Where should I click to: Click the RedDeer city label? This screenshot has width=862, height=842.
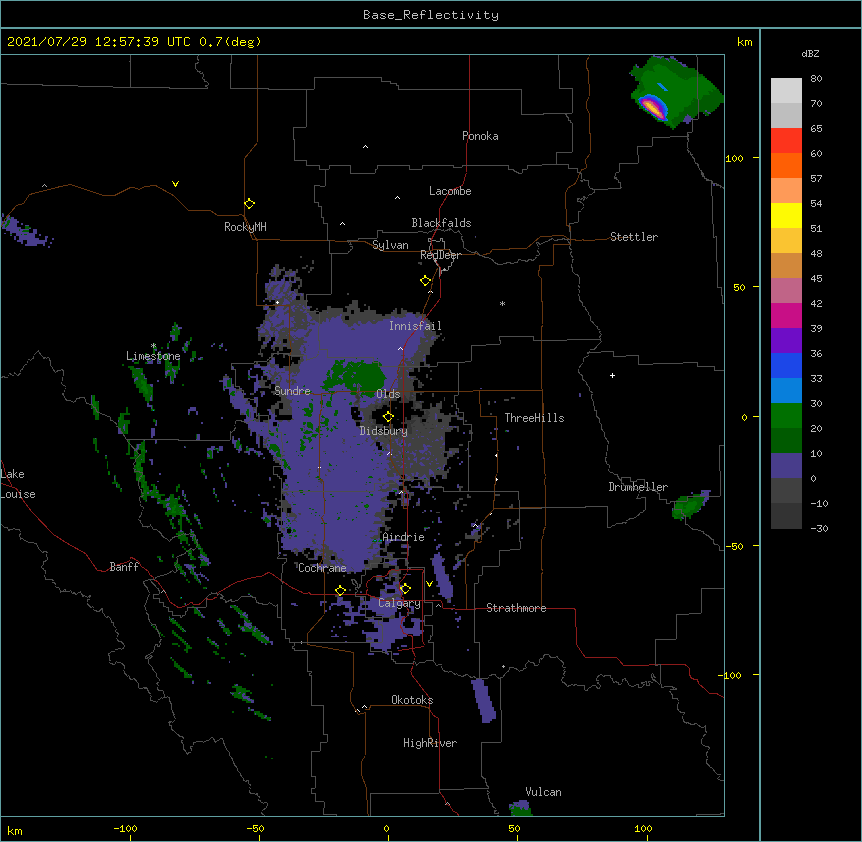440,255
